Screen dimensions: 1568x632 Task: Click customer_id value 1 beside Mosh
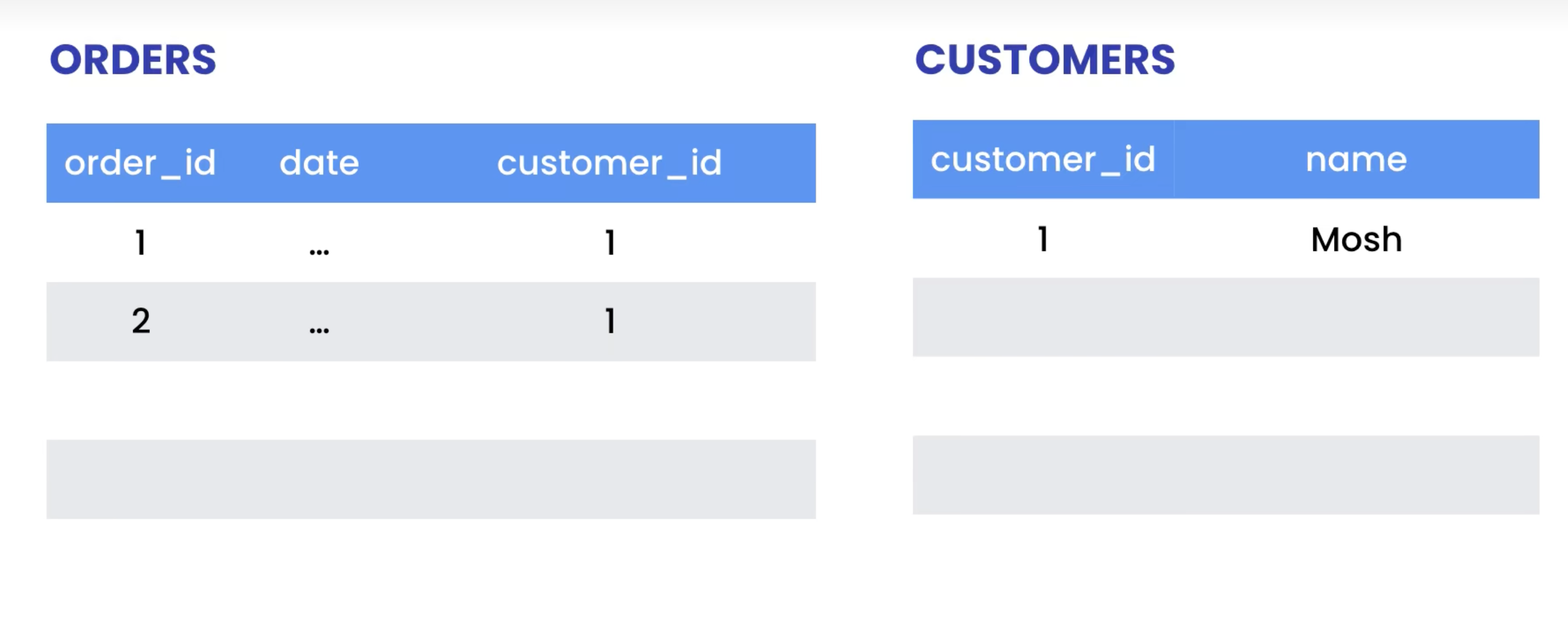[1043, 239]
